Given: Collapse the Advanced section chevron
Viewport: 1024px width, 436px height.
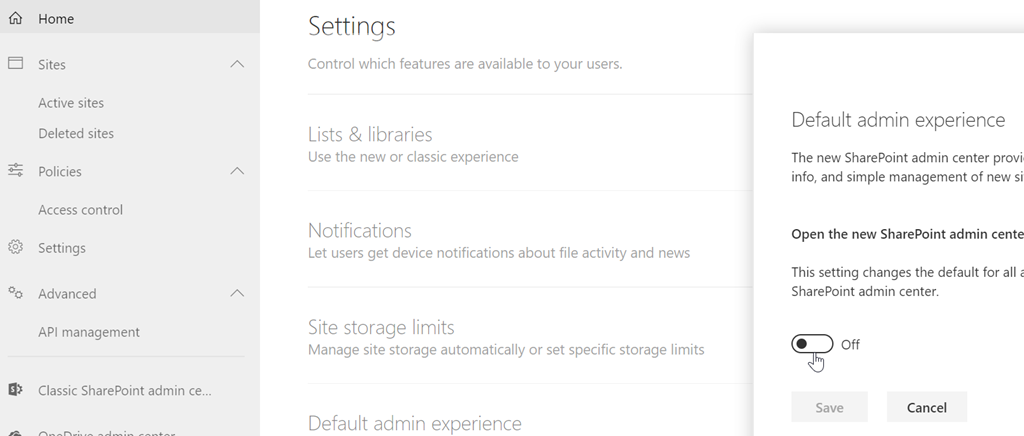Looking at the screenshot, I should coord(237,293).
